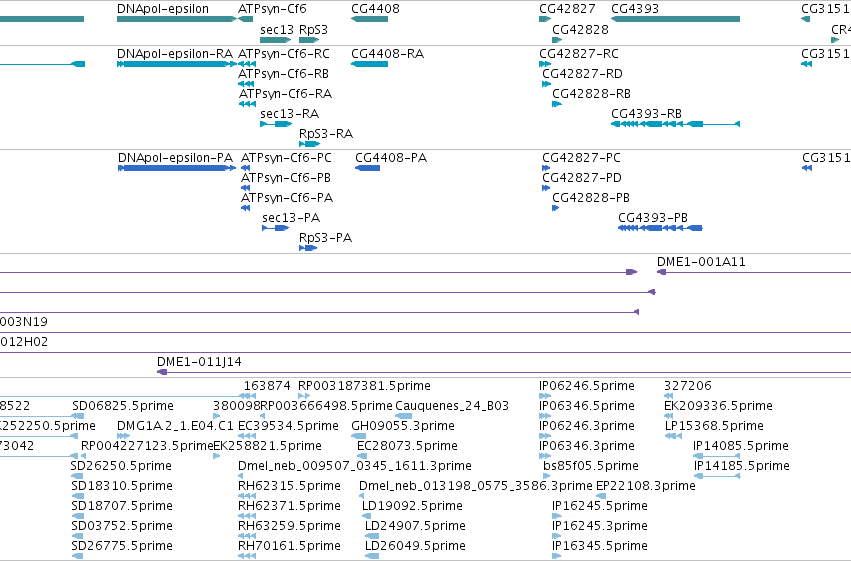Click the RpS3 gene label
Image resolution: width=851 pixels, height=561 pixels.
[x=313, y=29]
